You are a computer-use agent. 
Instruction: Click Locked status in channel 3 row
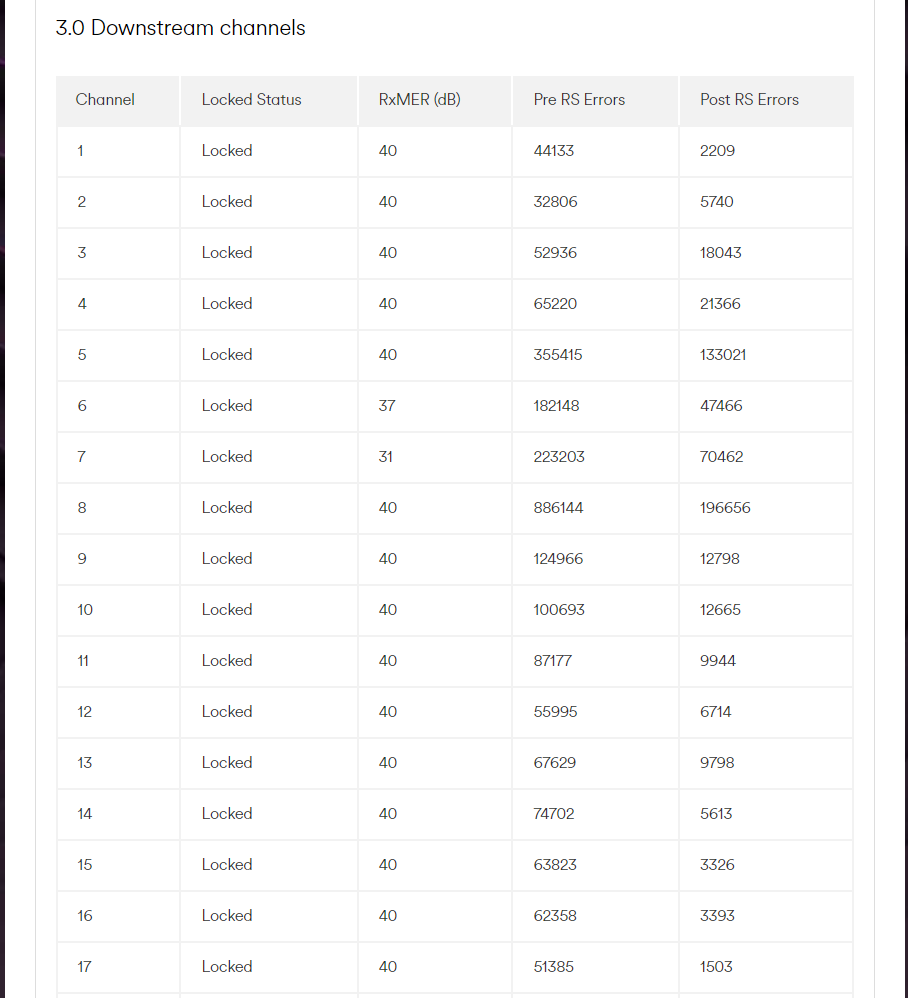click(227, 253)
